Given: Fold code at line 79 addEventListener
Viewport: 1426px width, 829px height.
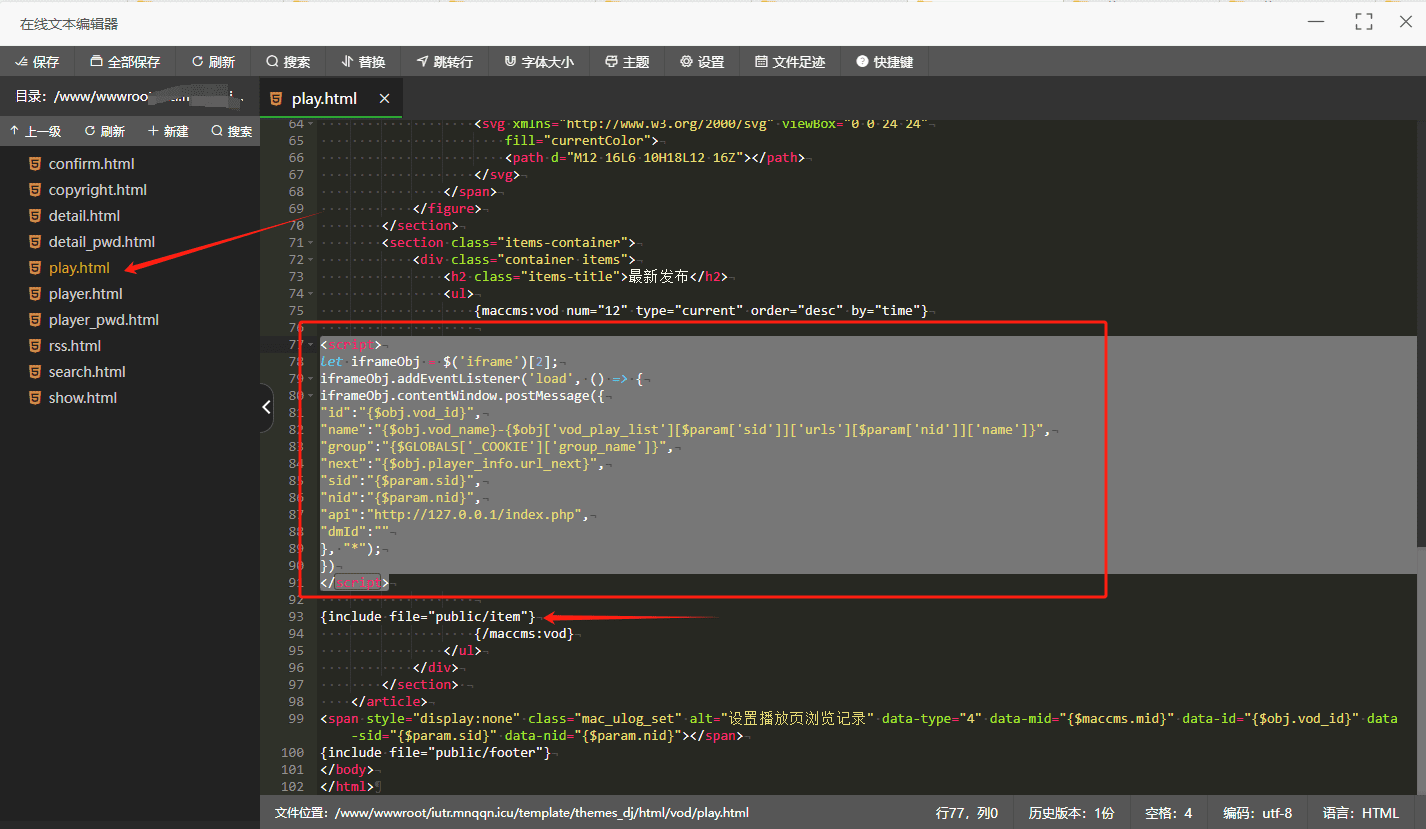Looking at the screenshot, I should pyautogui.click(x=311, y=379).
